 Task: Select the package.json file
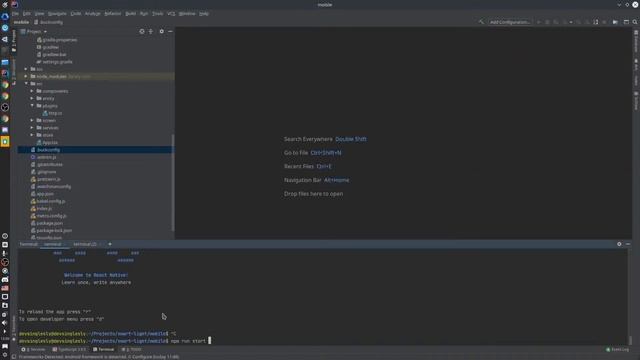pos(47,223)
